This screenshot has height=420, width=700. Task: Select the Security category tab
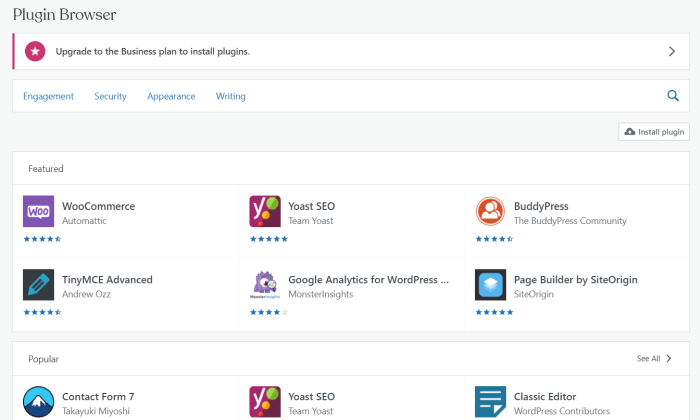[x=110, y=96]
